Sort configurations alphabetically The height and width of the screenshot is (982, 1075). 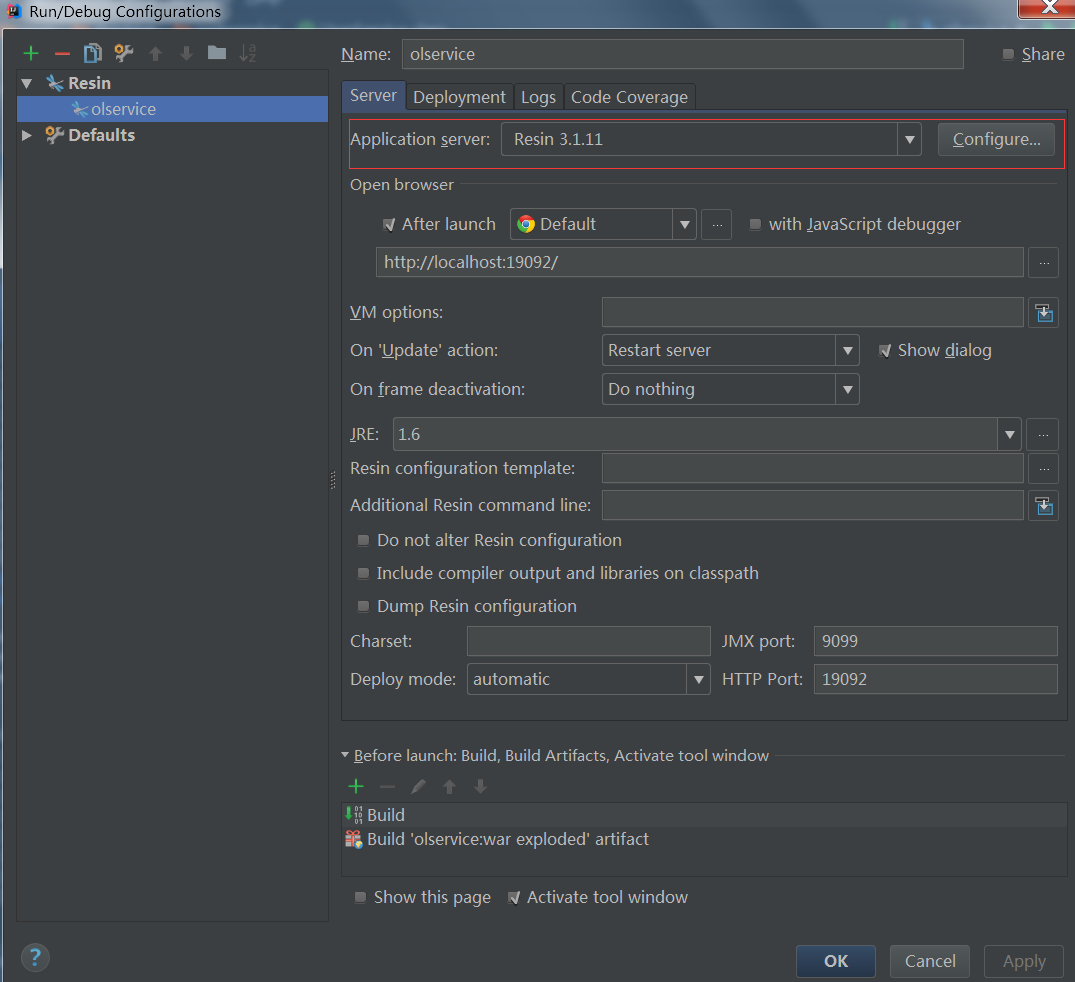tap(247, 53)
